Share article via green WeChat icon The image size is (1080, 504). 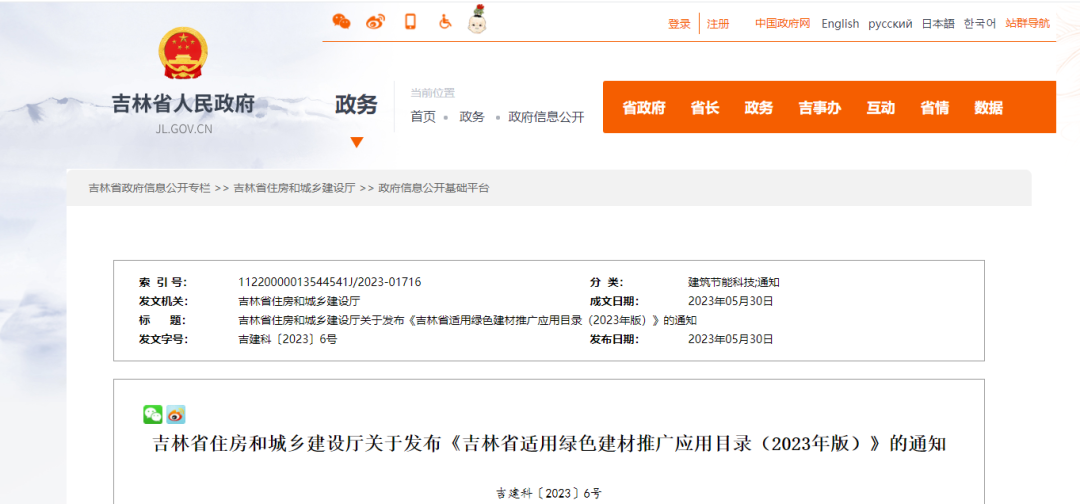tap(153, 414)
